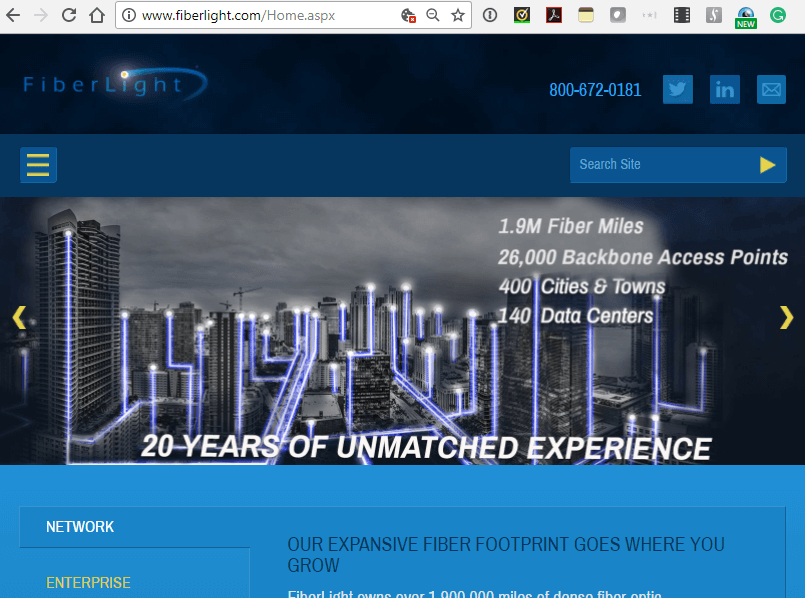
Task: Click inside the Search Site field
Action: click(x=650, y=164)
